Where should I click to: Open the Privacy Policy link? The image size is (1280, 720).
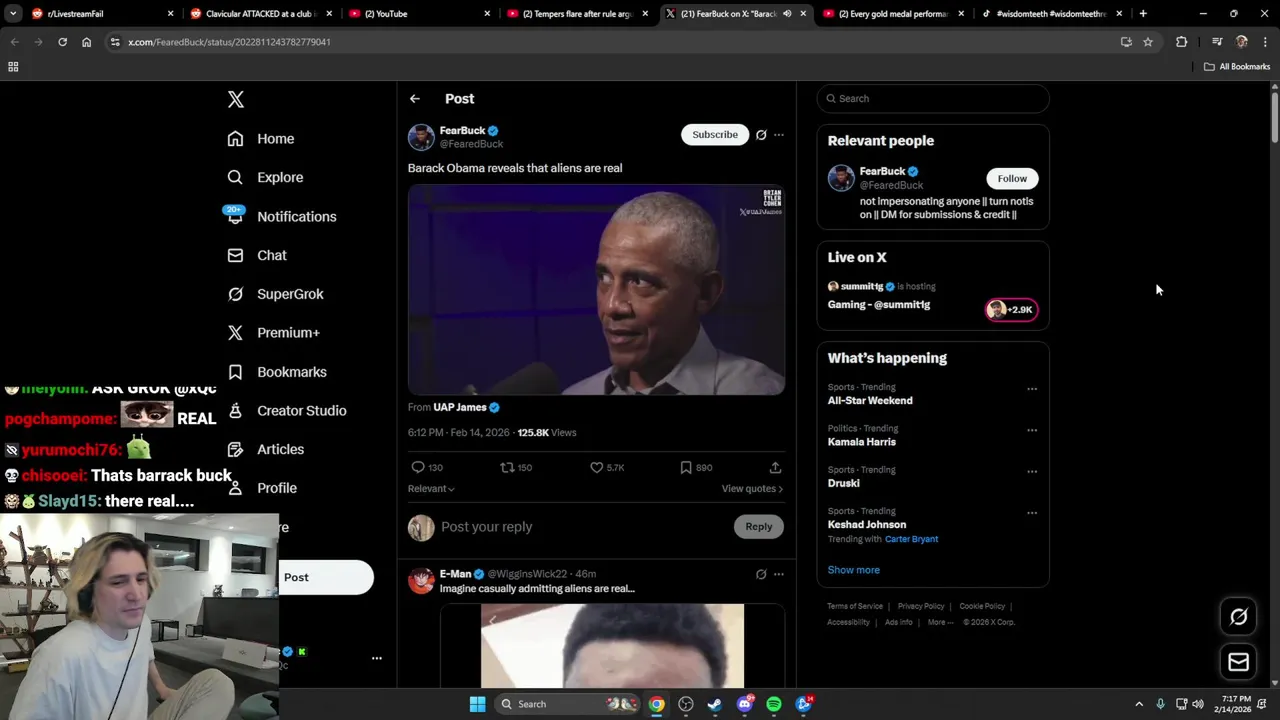pos(921,606)
